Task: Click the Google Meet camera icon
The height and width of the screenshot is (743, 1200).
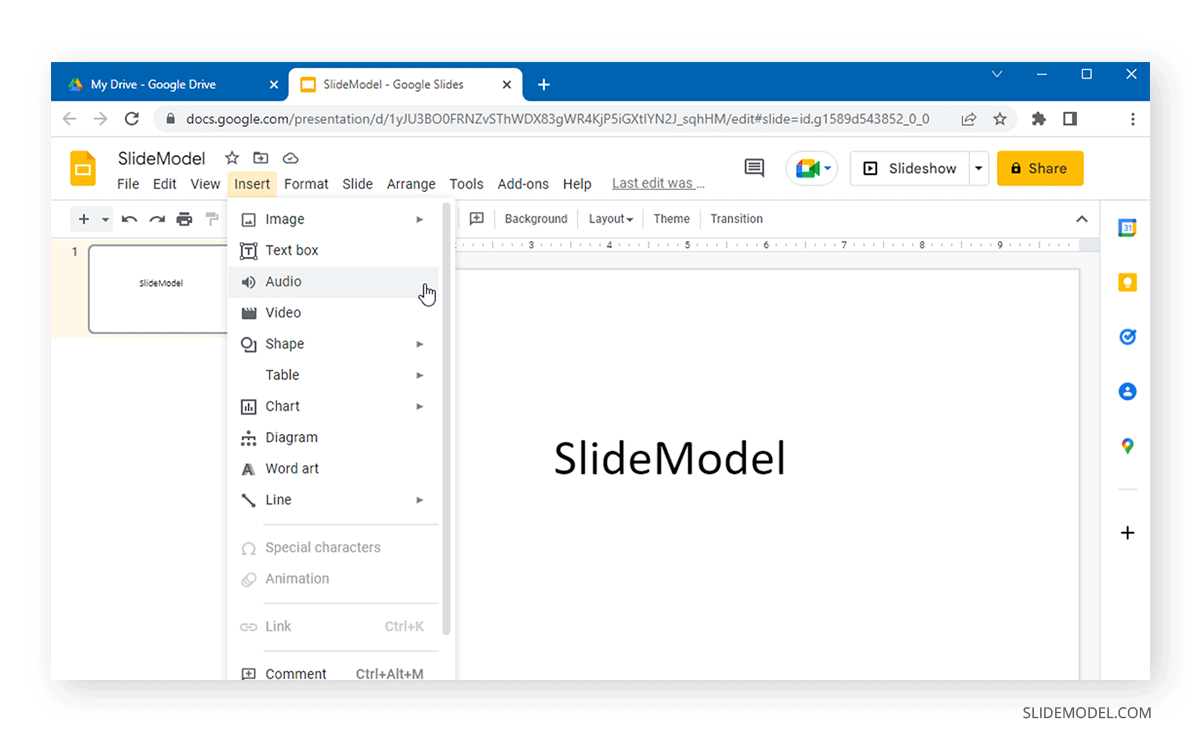Action: click(x=810, y=168)
